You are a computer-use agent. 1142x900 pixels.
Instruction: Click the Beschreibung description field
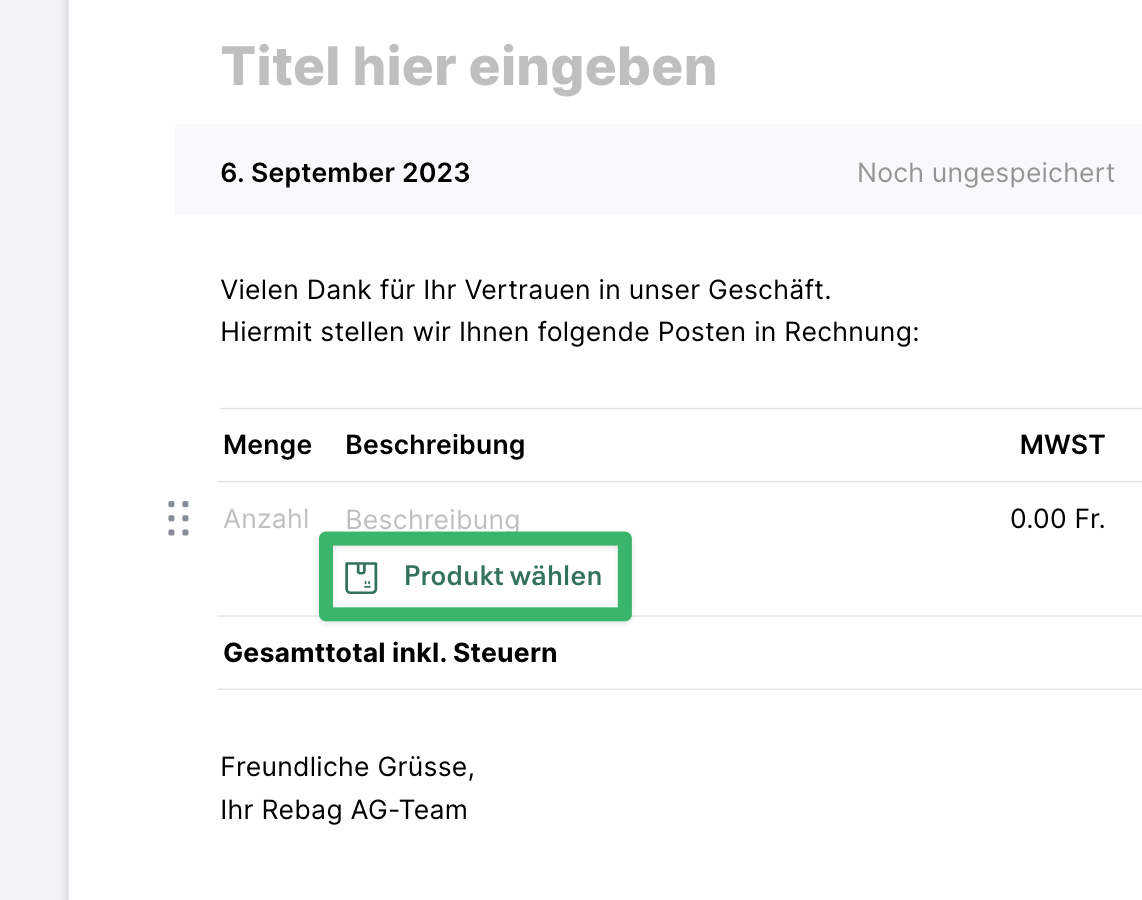(x=432, y=519)
